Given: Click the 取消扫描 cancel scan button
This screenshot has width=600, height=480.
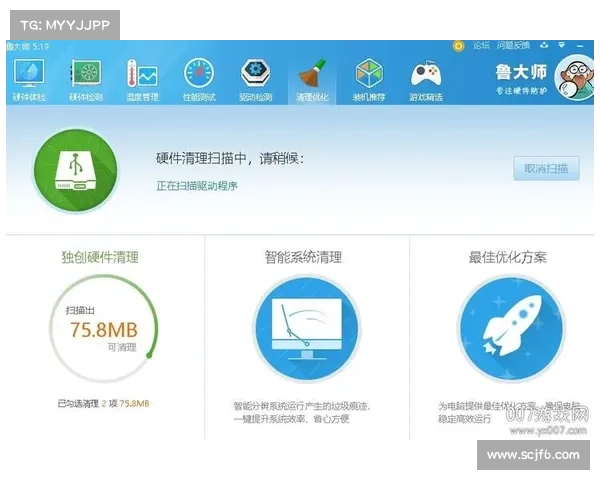Looking at the screenshot, I should (546, 168).
